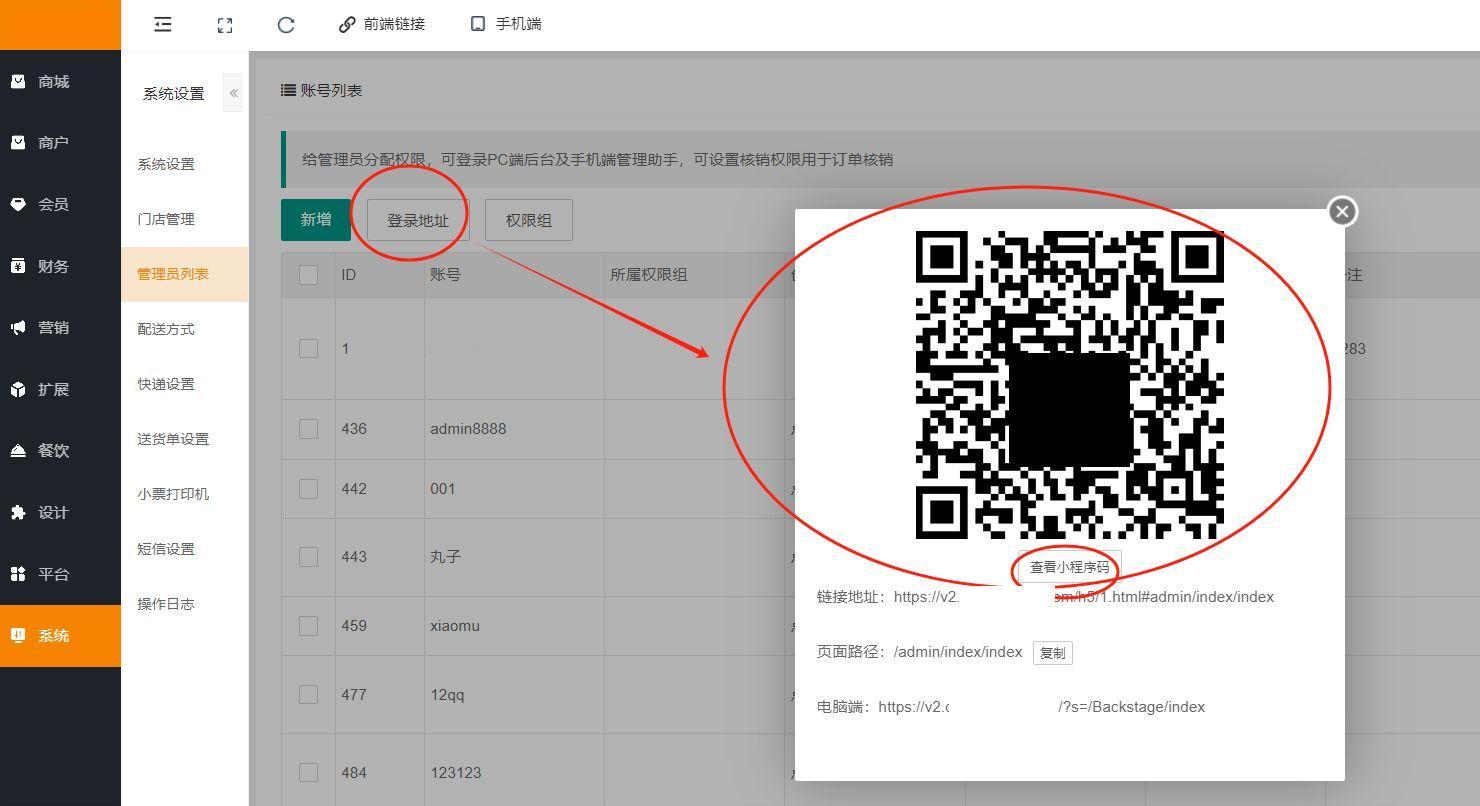Open 操作日志 menu item
The image size is (1480, 806).
pos(166,604)
